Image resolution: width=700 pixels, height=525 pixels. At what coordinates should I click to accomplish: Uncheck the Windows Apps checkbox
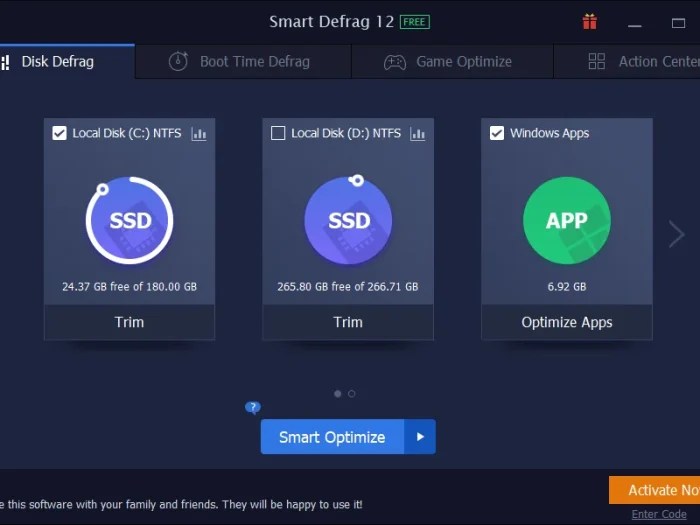[x=496, y=133]
